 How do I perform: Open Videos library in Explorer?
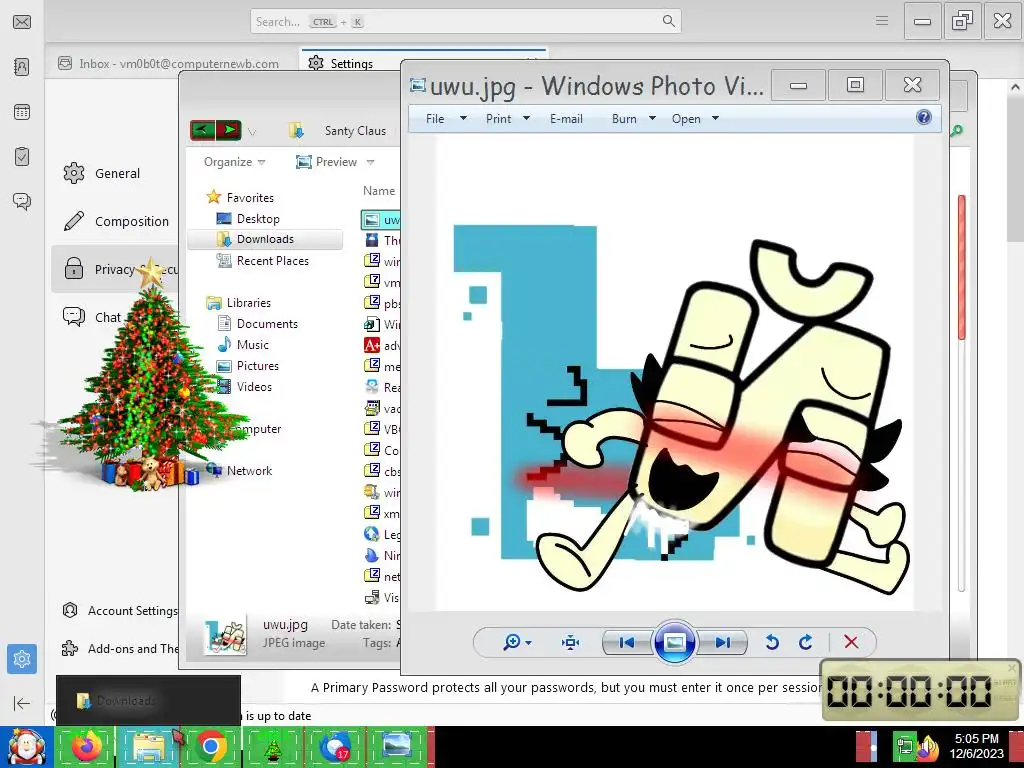click(x=244, y=387)
